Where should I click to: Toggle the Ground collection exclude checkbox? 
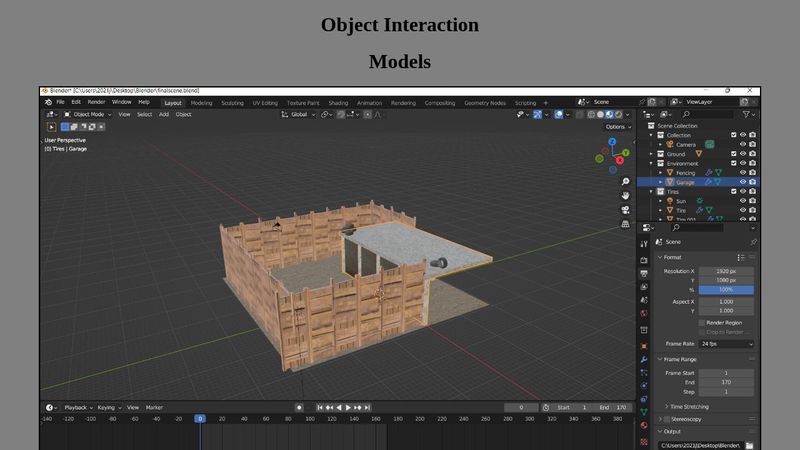pos(734,154)
